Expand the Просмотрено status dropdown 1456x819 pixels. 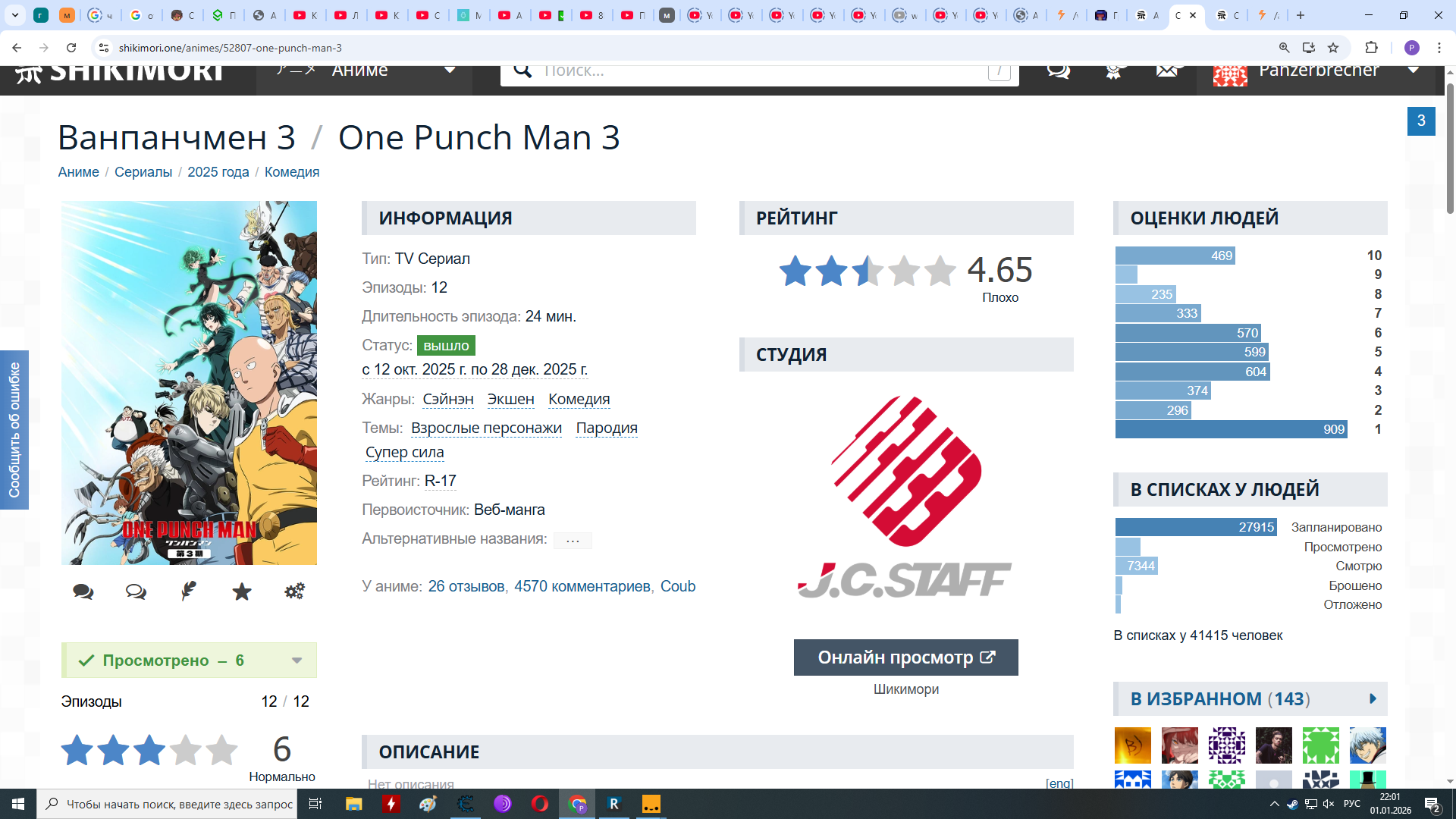click(x=297, y=661)
